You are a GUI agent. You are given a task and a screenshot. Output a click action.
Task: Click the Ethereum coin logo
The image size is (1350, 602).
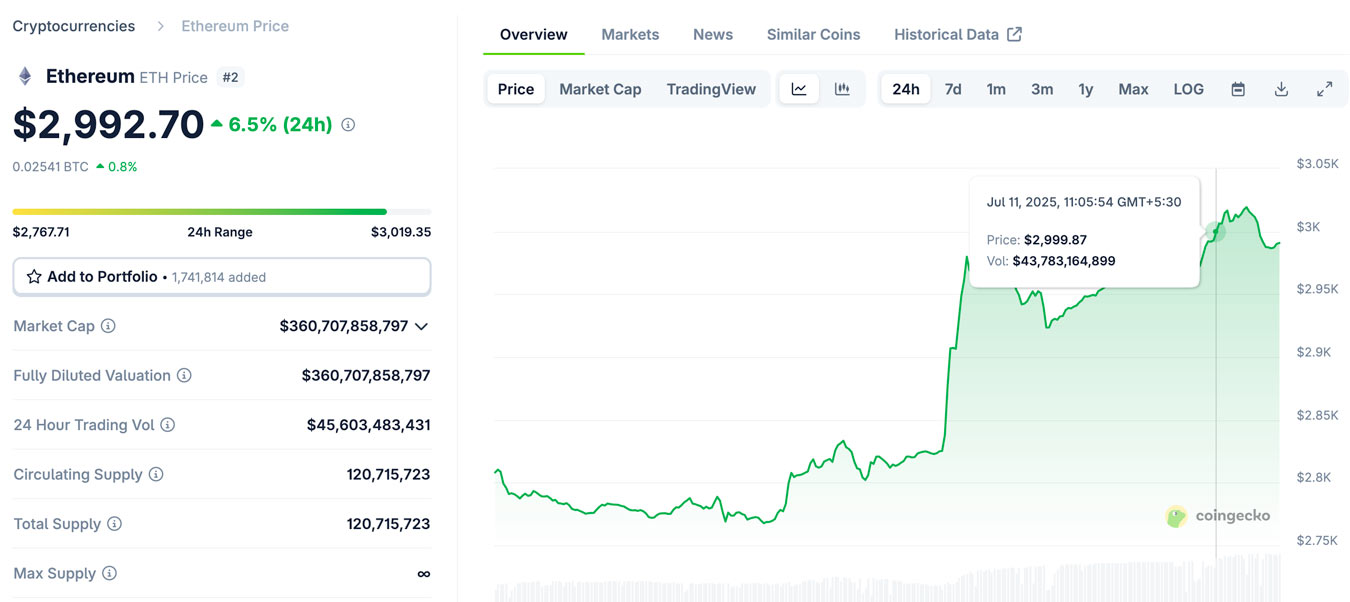pos(23,75)
